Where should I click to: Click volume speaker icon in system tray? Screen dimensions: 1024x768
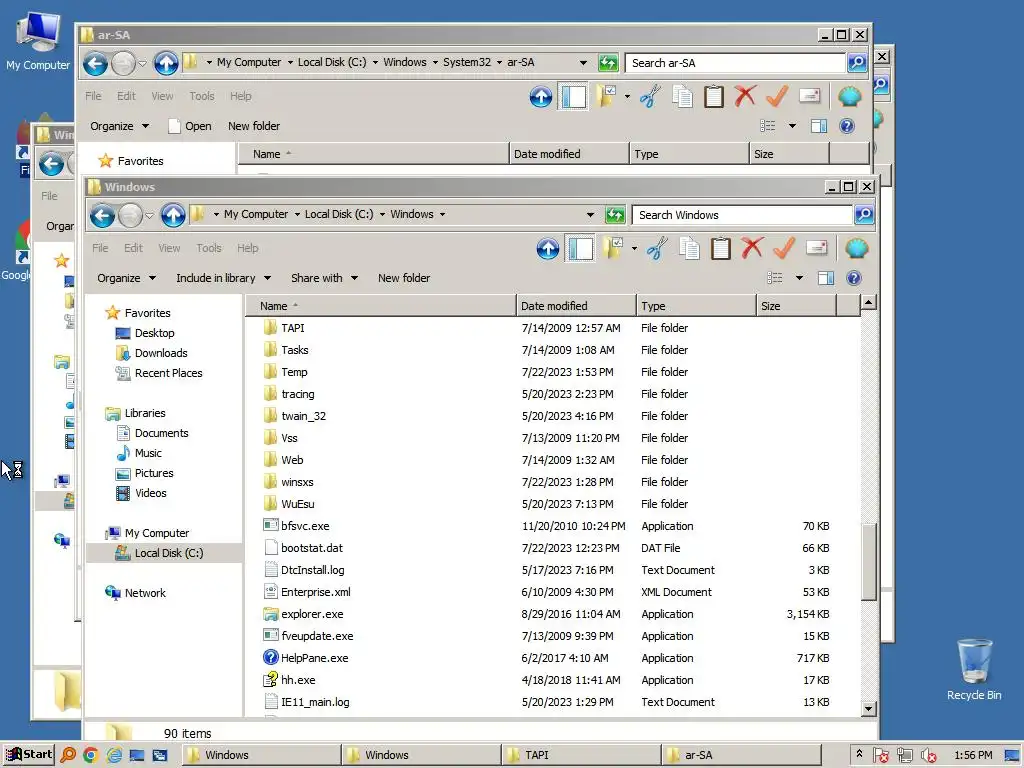point(929,756)
